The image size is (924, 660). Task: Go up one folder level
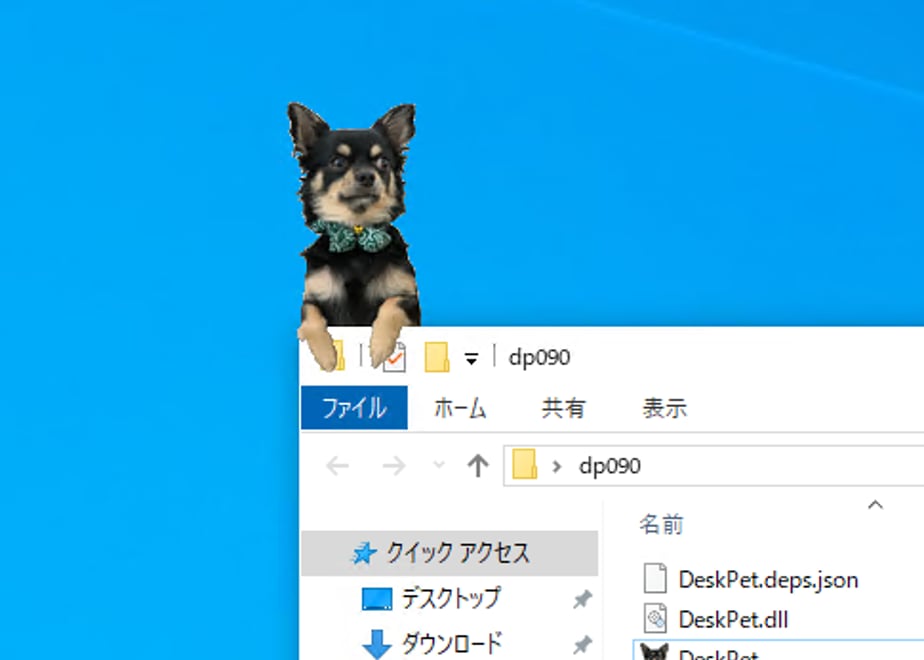[x=478, y=466]
